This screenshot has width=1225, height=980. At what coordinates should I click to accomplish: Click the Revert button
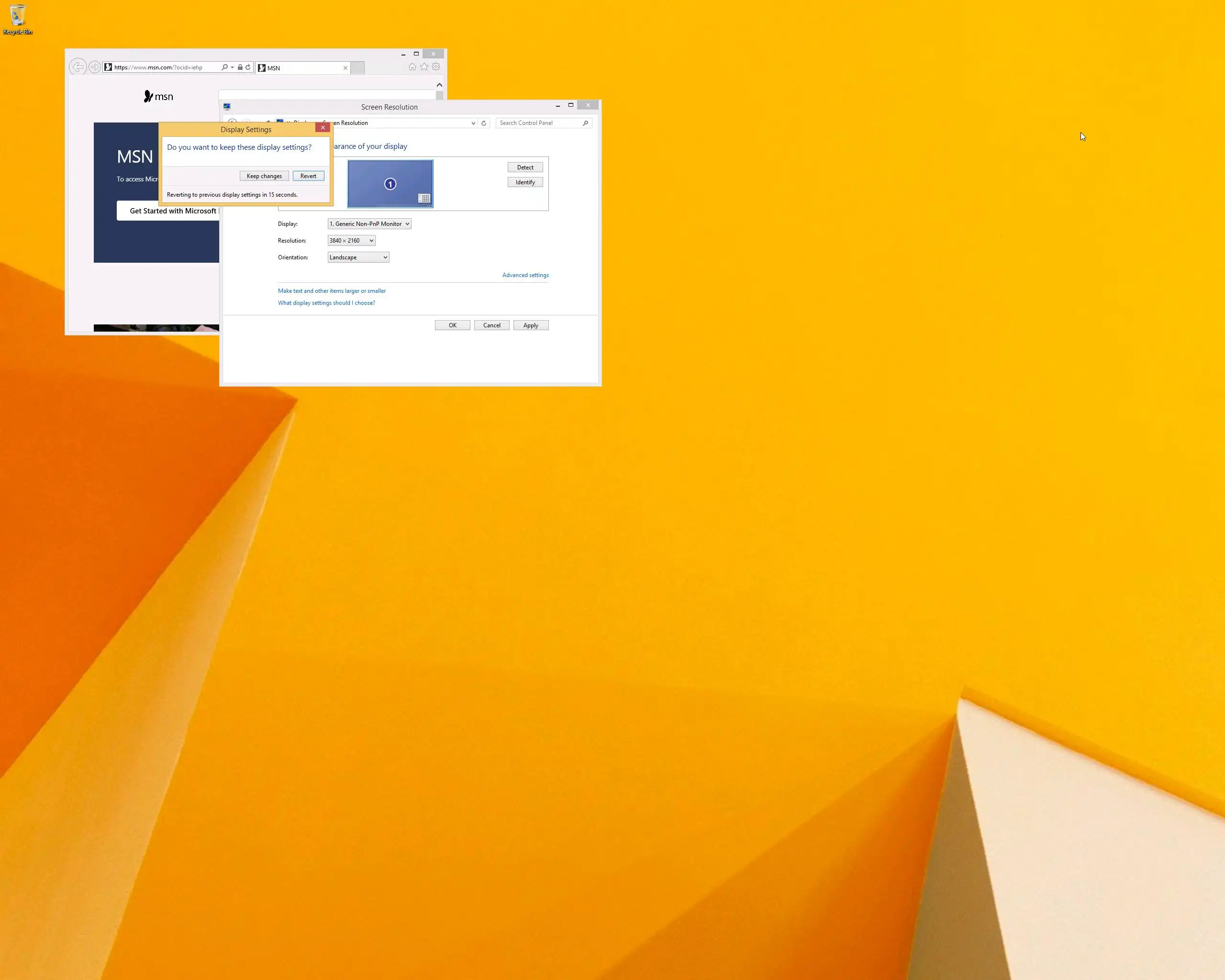point(309,176)
